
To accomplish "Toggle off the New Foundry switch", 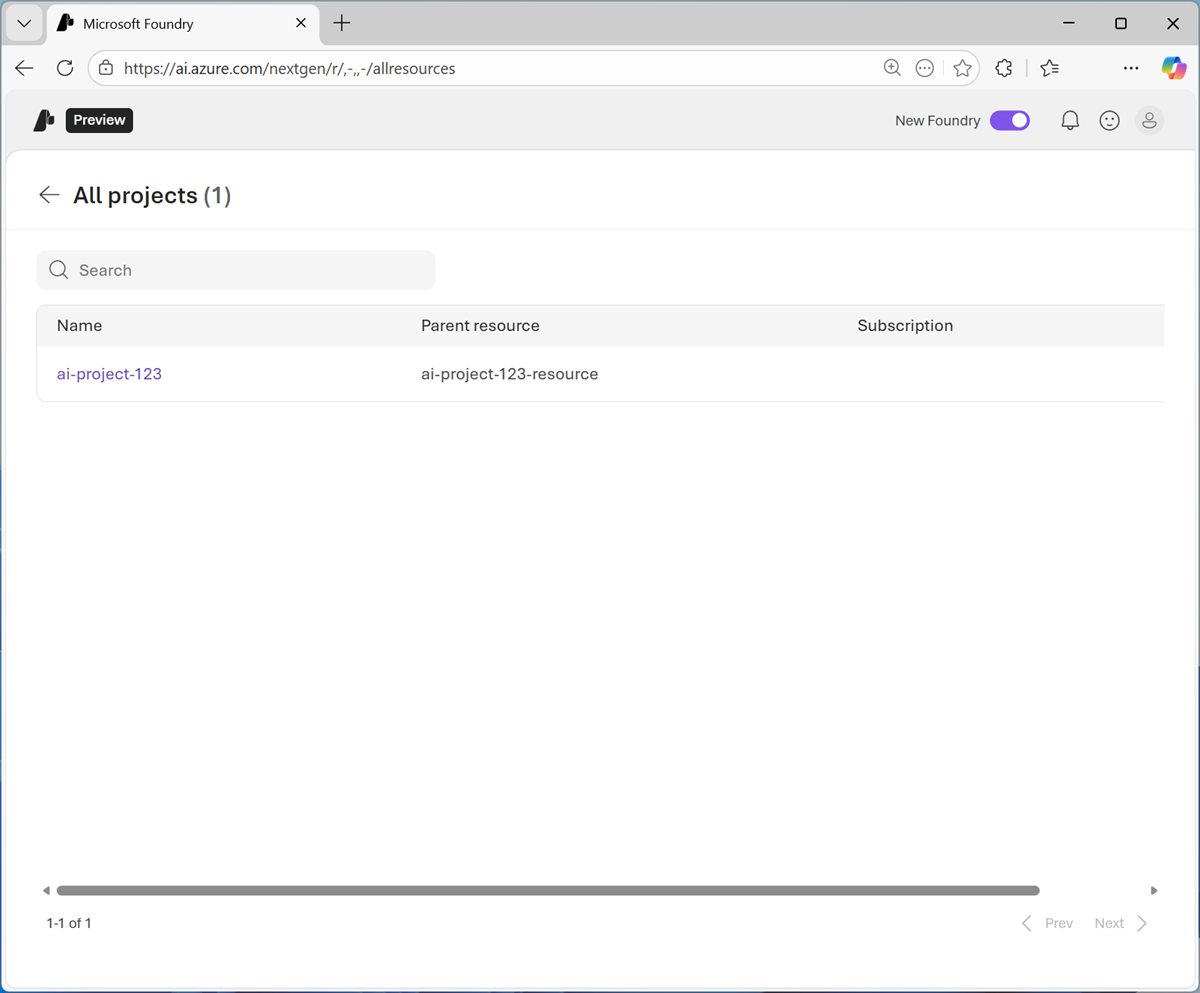I will (1010, 120).
